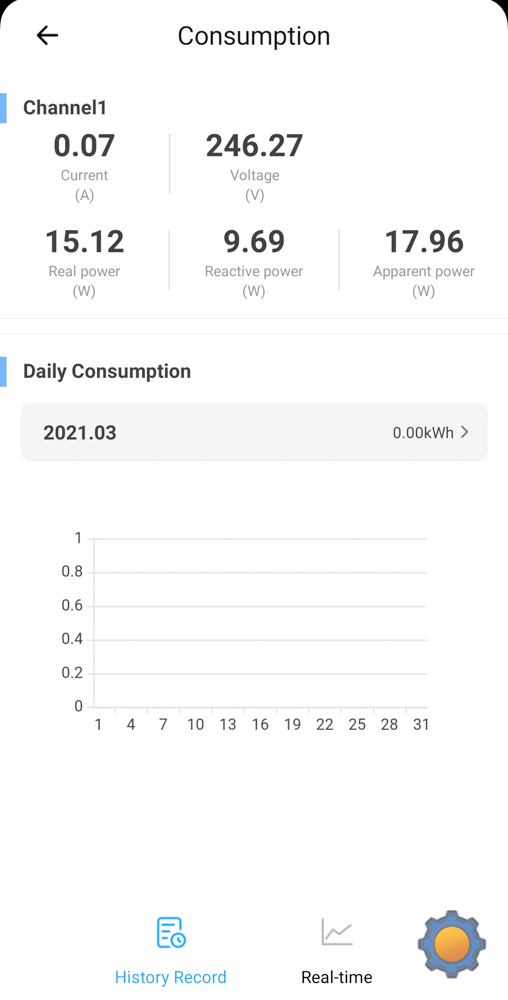Tap the Real power 15.12 value
The image size is (508, 1000).
point(84,242)
